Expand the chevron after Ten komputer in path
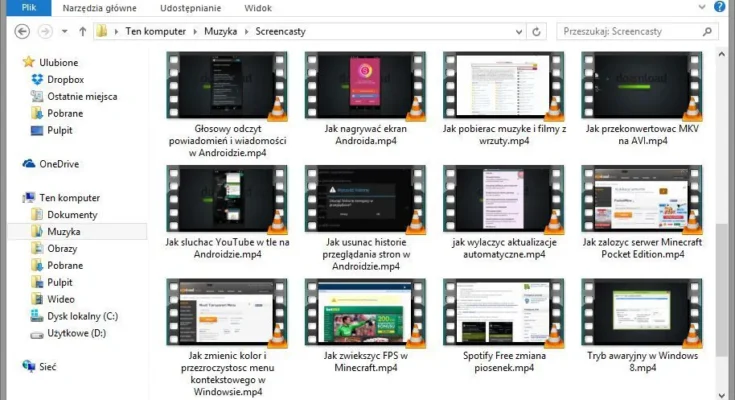Viewport: 735px width, 400px height. (x=195, y=31)
